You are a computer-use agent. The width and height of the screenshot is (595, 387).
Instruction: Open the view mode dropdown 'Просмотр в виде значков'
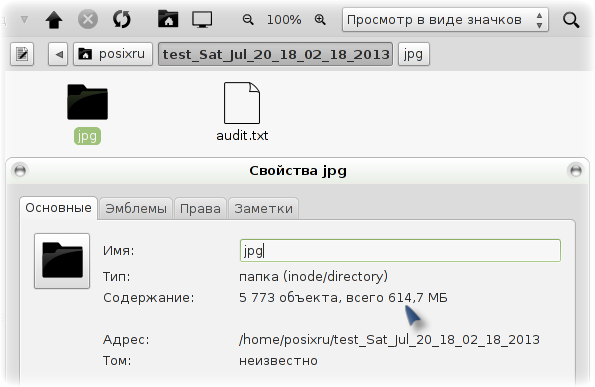click(x=445, y=20)
